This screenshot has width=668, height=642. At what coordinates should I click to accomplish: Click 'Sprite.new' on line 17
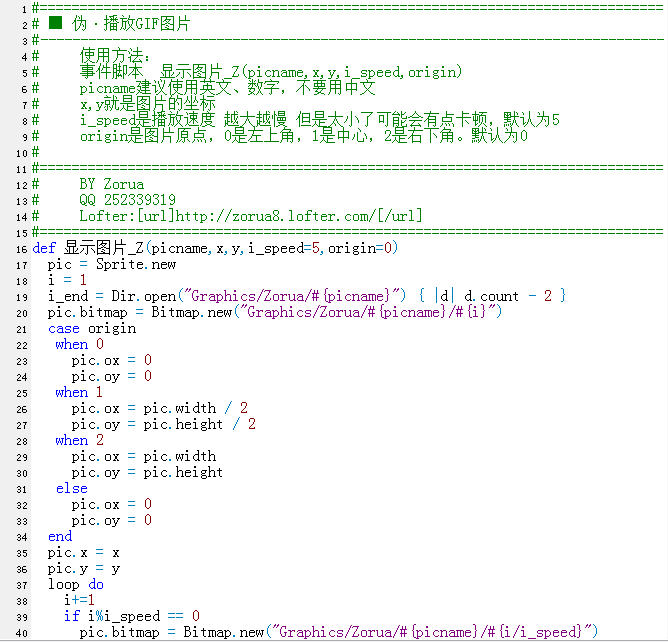[x=136, y=264]
